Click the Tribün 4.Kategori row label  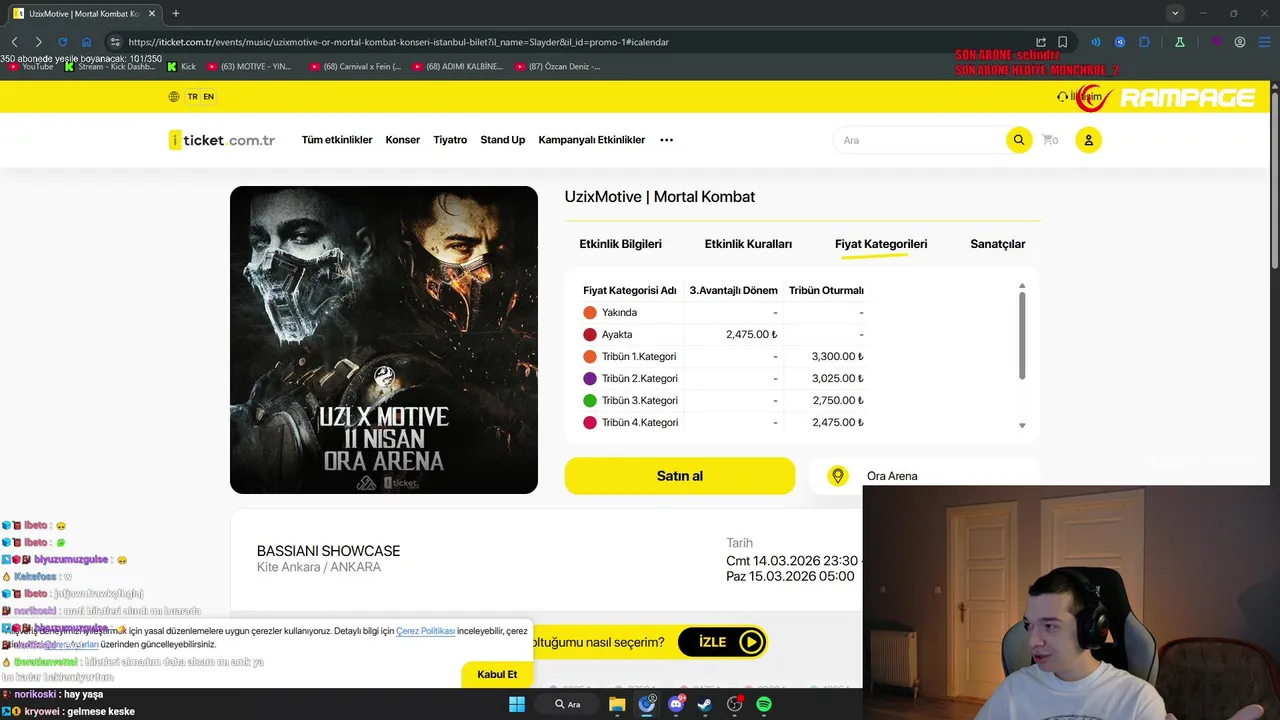(x=640, y=423)
